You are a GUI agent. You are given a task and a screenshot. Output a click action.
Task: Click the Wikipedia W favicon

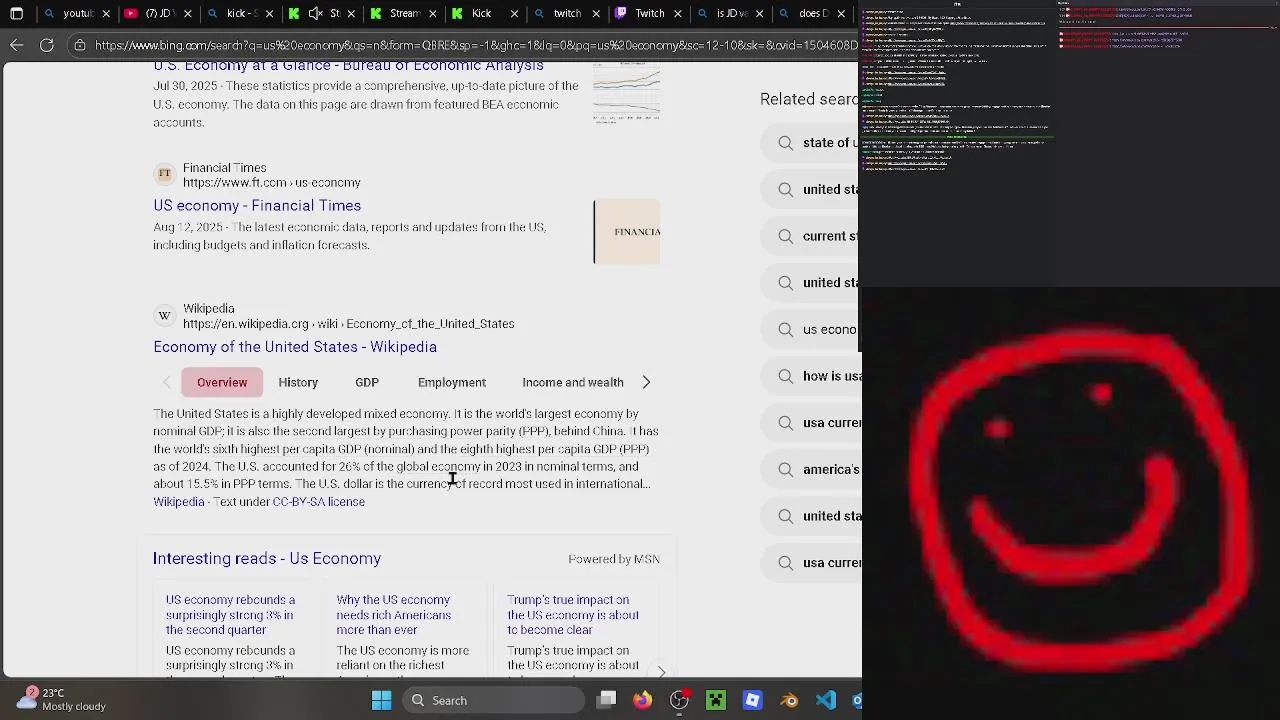coord(164,315)
